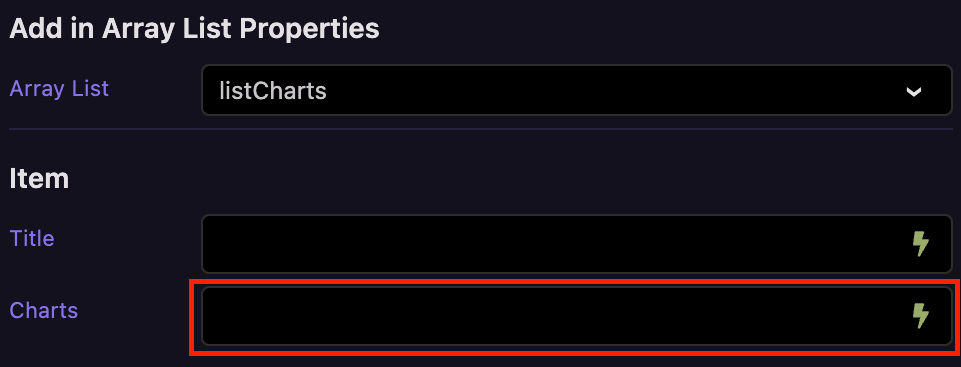Click the Array List label
The image size is (961, 367).
[x=59, y=89]
